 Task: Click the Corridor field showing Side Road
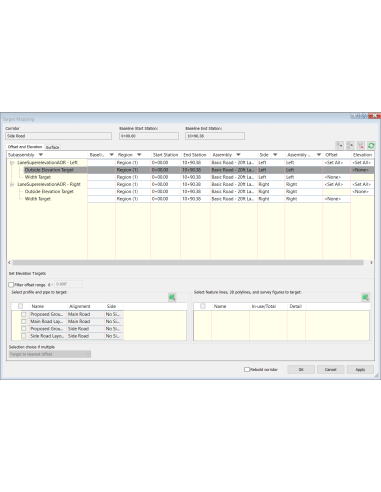(x=58, y=136)
